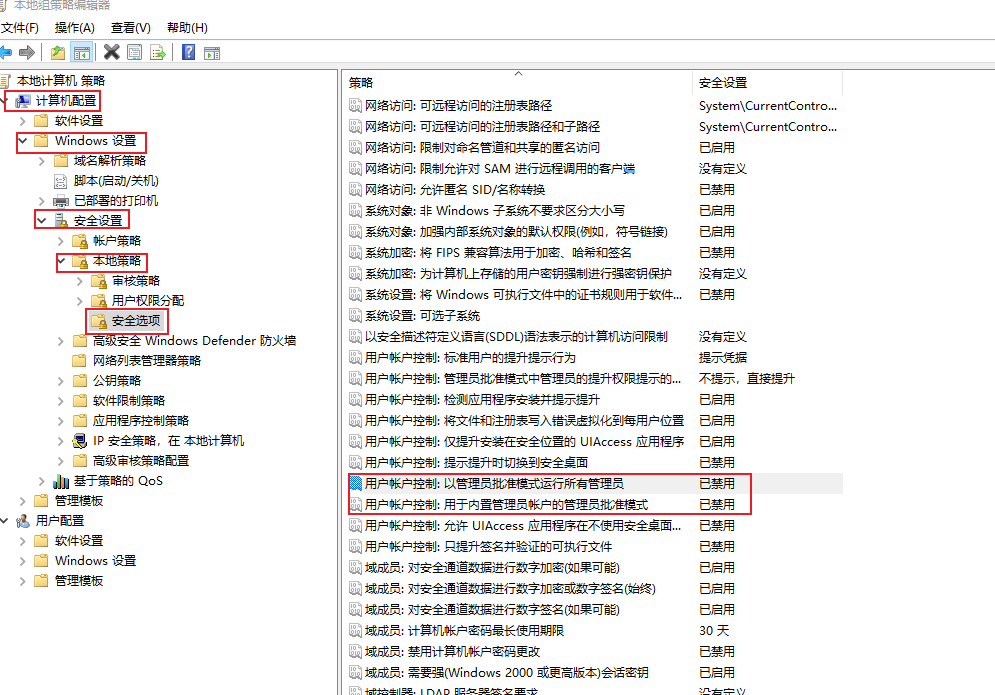995x695 pixels.
Task: Click the 计算机配置 computer icon
Action: (23, 101)
